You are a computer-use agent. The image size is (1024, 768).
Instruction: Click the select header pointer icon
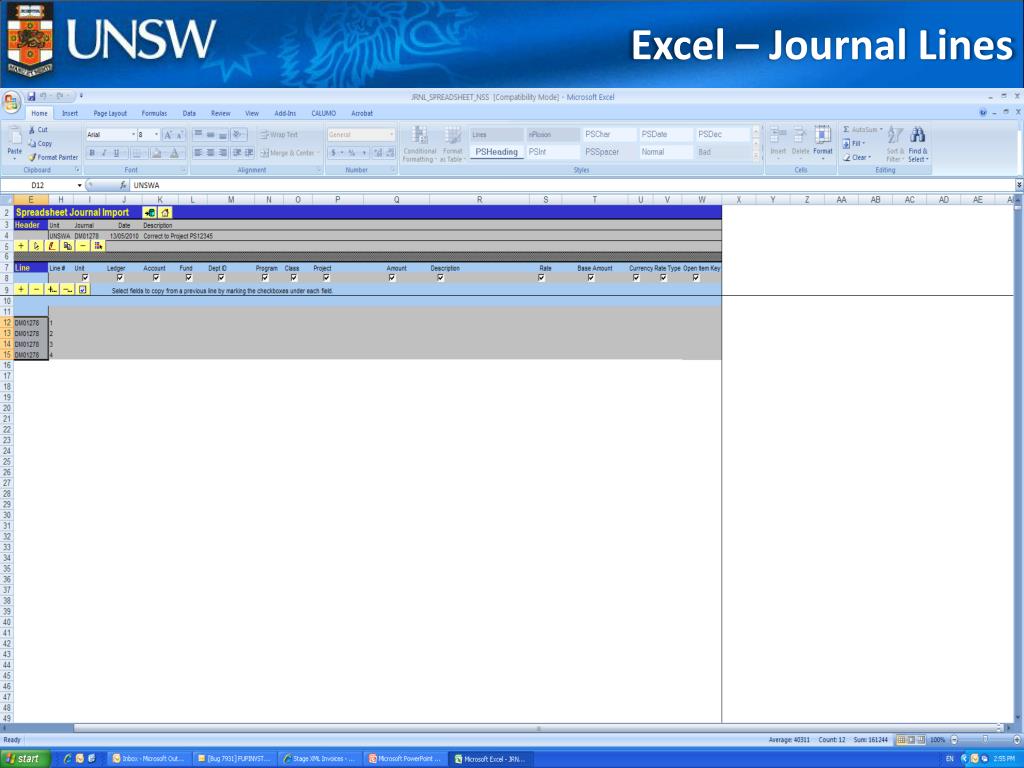coord(37,246)
